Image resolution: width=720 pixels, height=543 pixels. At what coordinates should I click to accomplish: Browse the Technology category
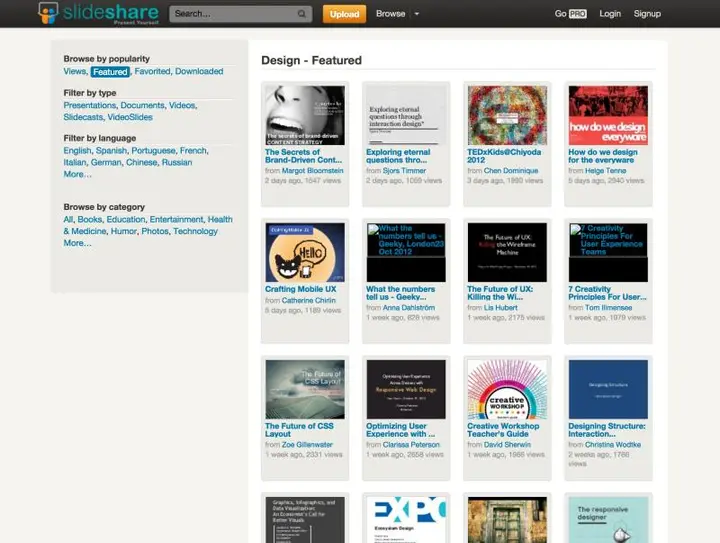[195, 231]
